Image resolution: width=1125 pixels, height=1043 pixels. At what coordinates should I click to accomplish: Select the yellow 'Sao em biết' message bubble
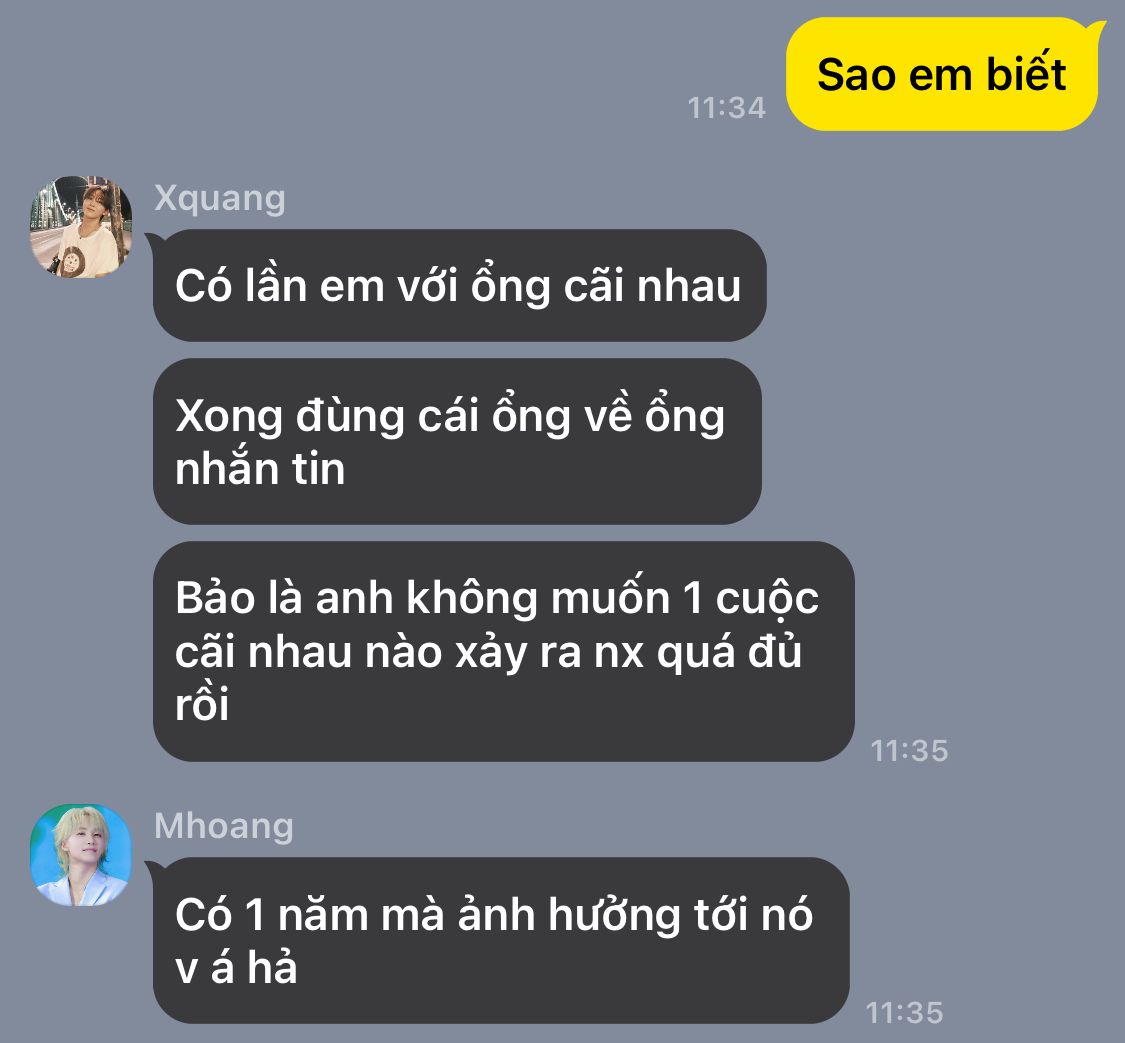(x=942, y=75)
